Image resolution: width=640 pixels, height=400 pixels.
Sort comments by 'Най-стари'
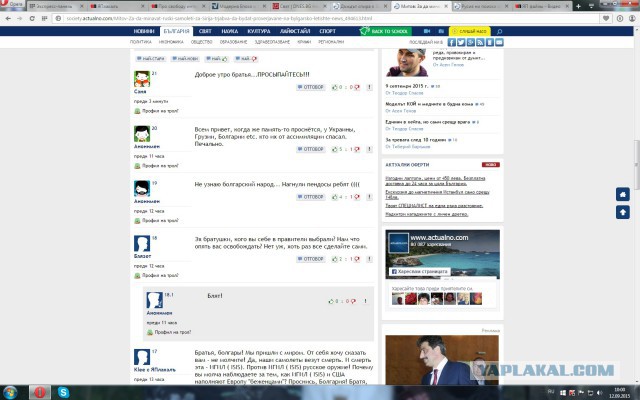151,59
